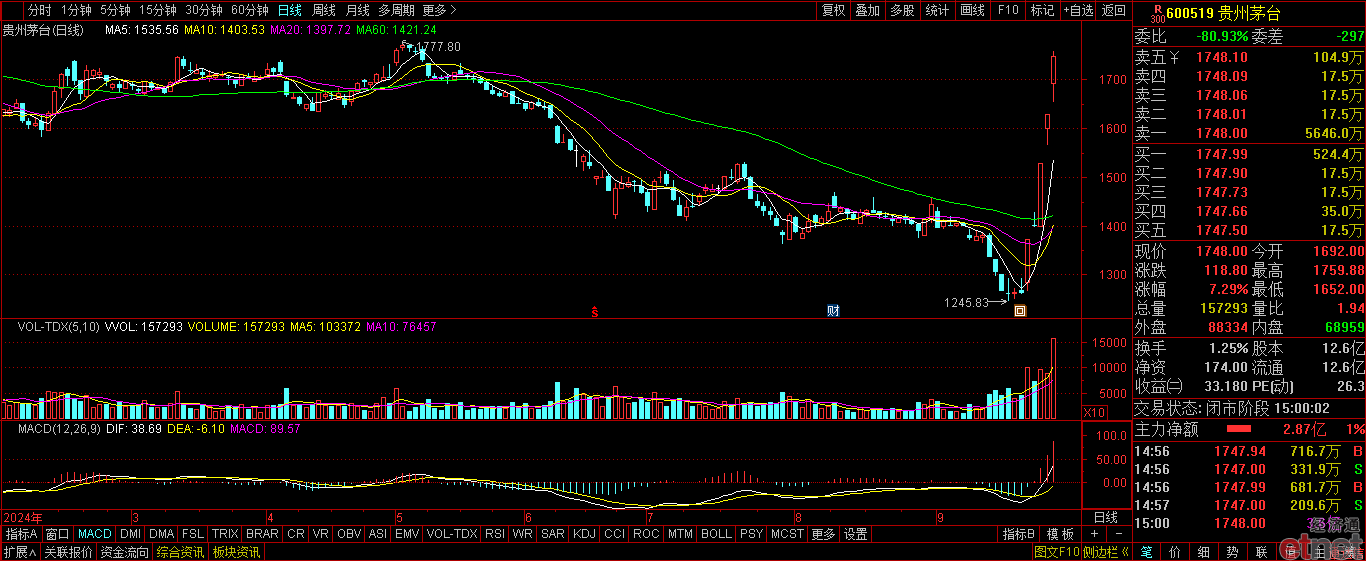
Task: Select the RSI indicator tab
Action: coord(494,534)
